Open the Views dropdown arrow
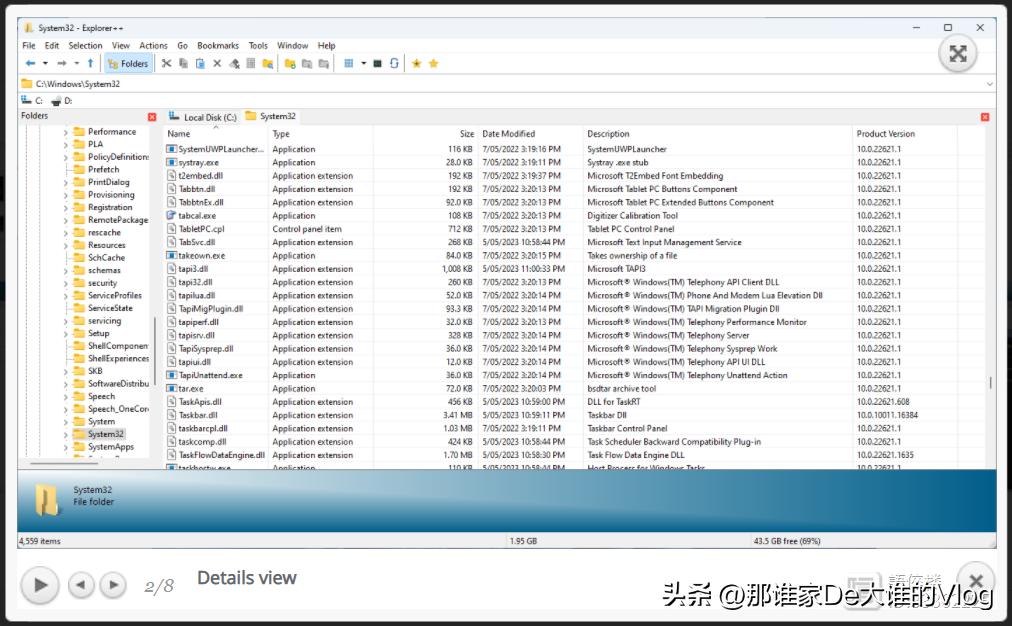Screen dimensions: 1012x626 pyautogui.click(x=362, y=62)
